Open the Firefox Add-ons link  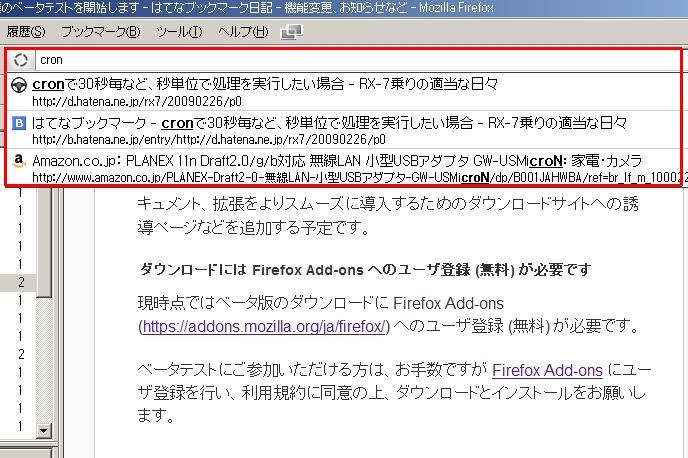[x=547, y=370]
